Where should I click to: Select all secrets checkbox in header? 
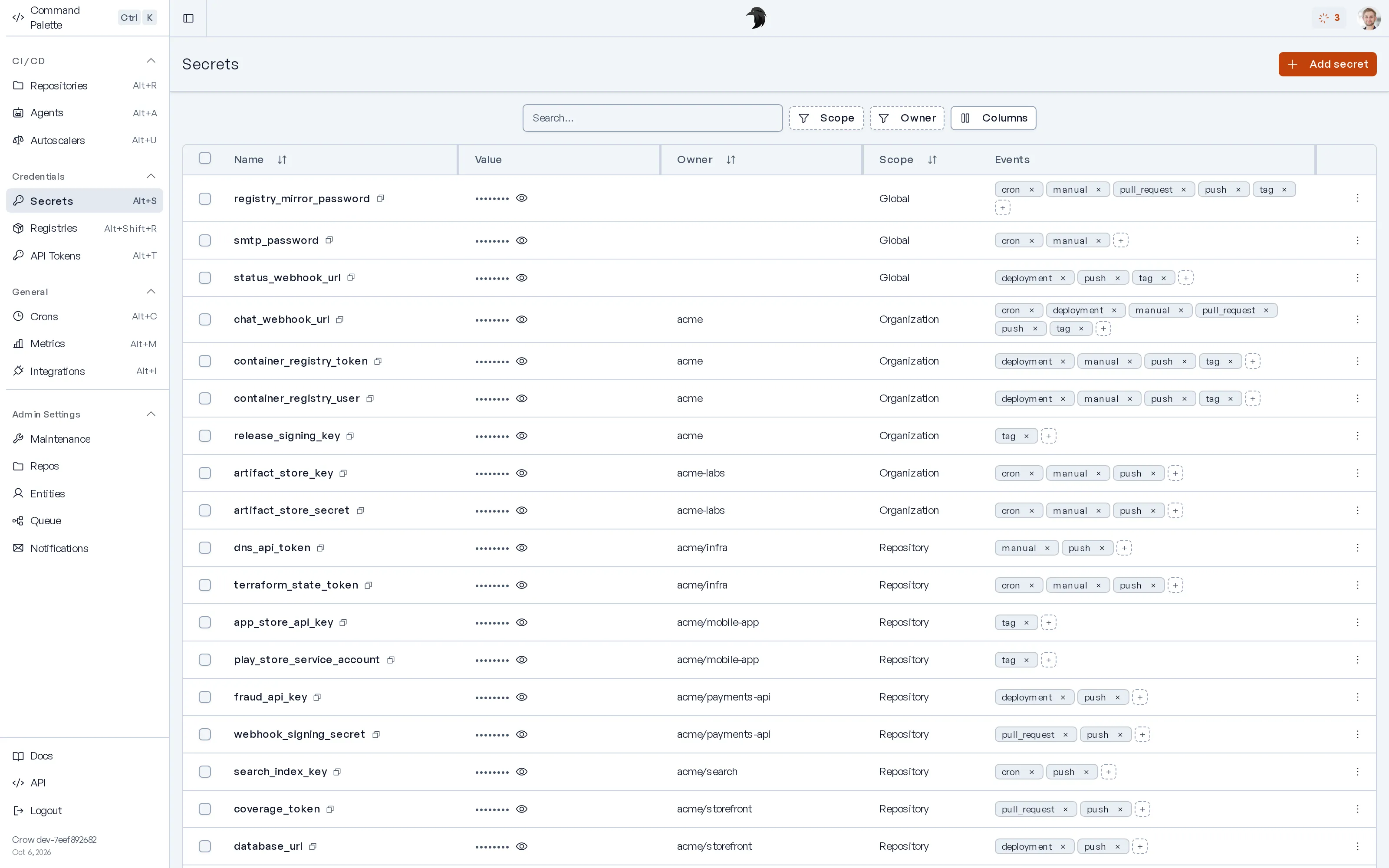pos(205,158)
